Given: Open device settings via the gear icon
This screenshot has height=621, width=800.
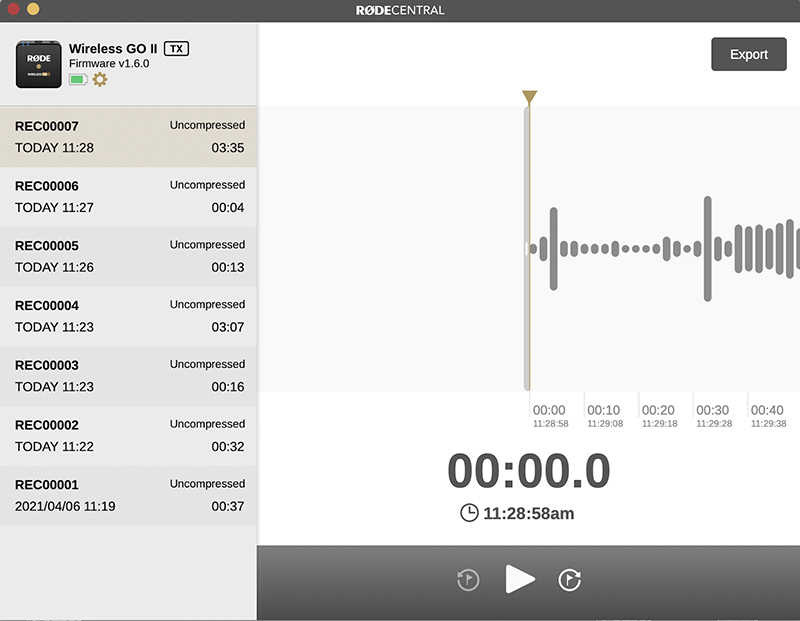Looking at the screenshot, I should click(99, 80).
